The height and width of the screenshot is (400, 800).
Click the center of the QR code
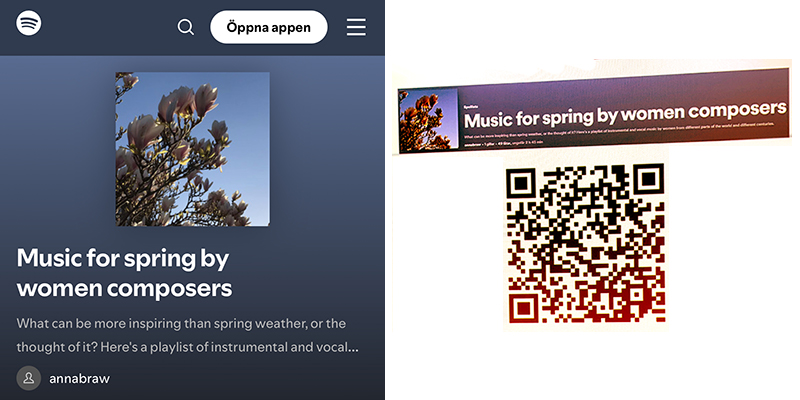tap(585, 244)
